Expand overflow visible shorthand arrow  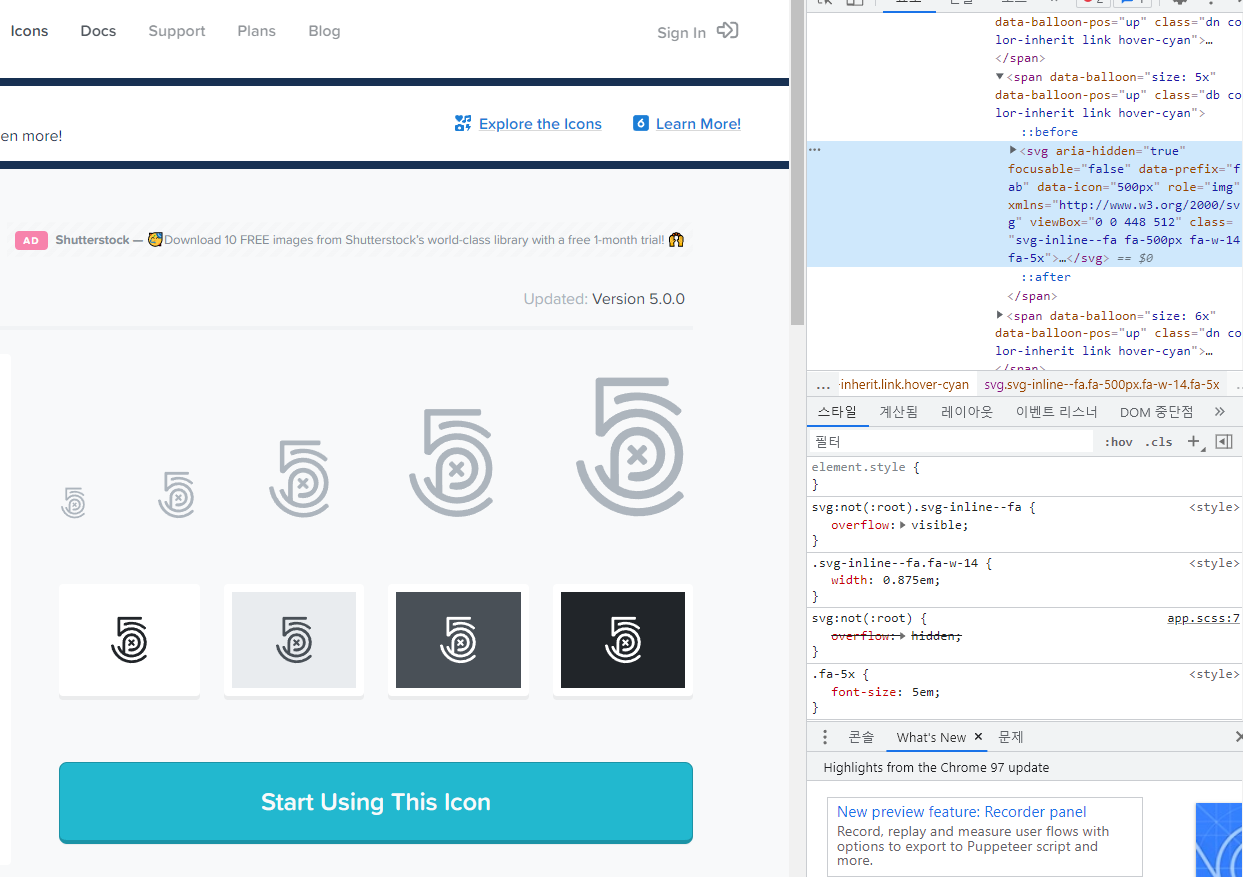pos(903,525)
